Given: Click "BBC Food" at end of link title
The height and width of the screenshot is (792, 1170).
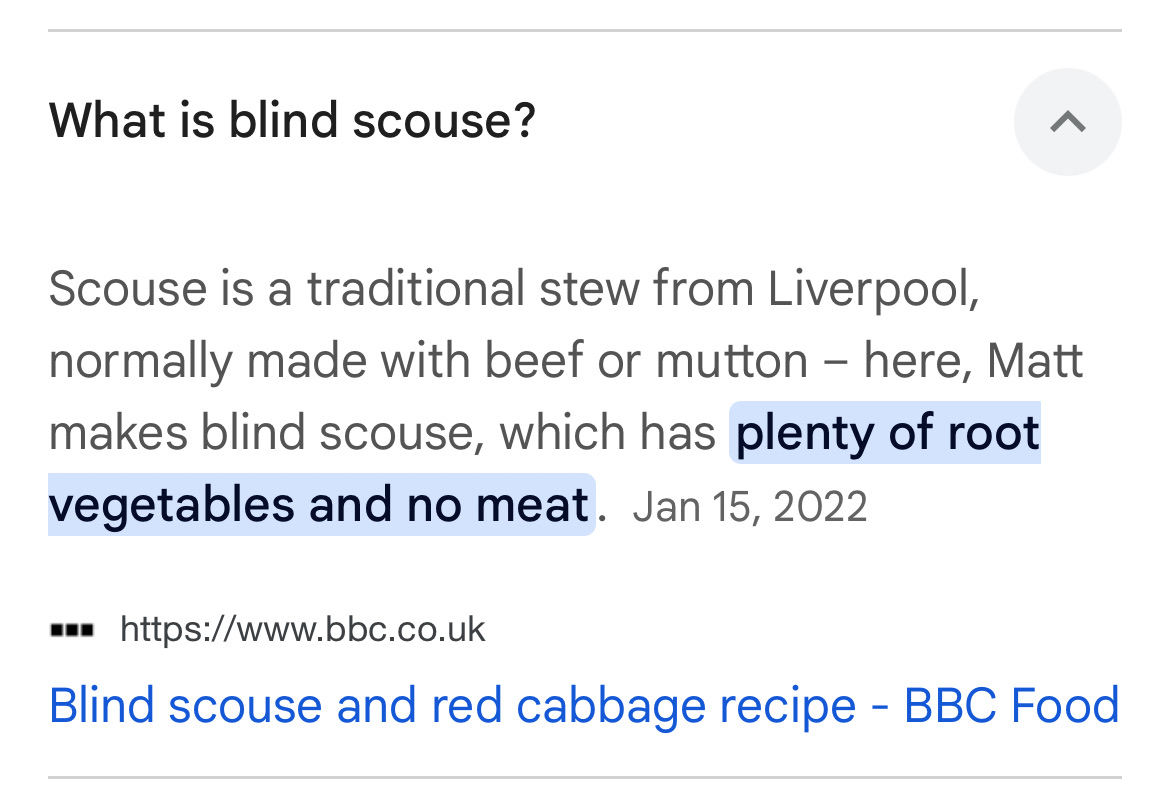Looking at the screenshot, I should (x=1011, y=706).
